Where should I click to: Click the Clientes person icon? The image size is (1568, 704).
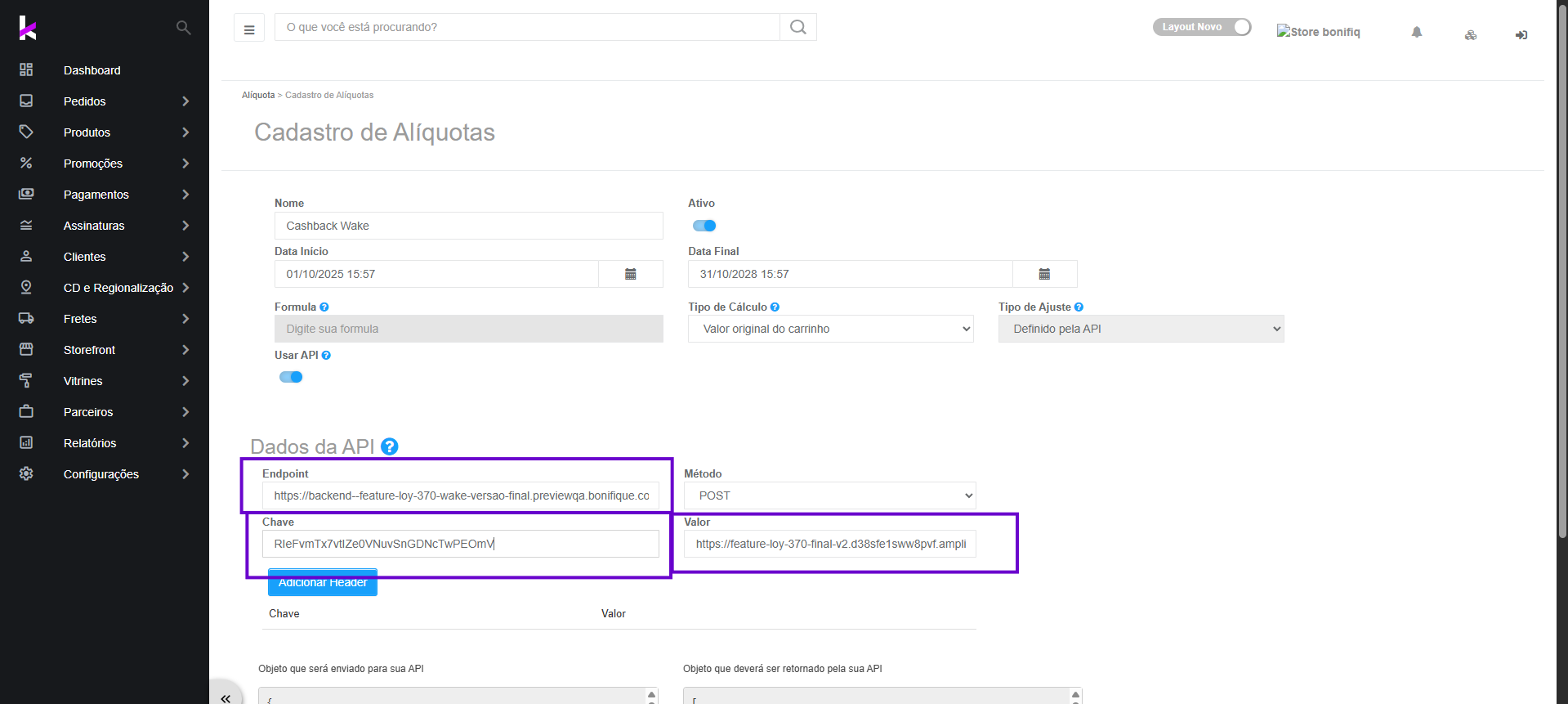(26, 257)
